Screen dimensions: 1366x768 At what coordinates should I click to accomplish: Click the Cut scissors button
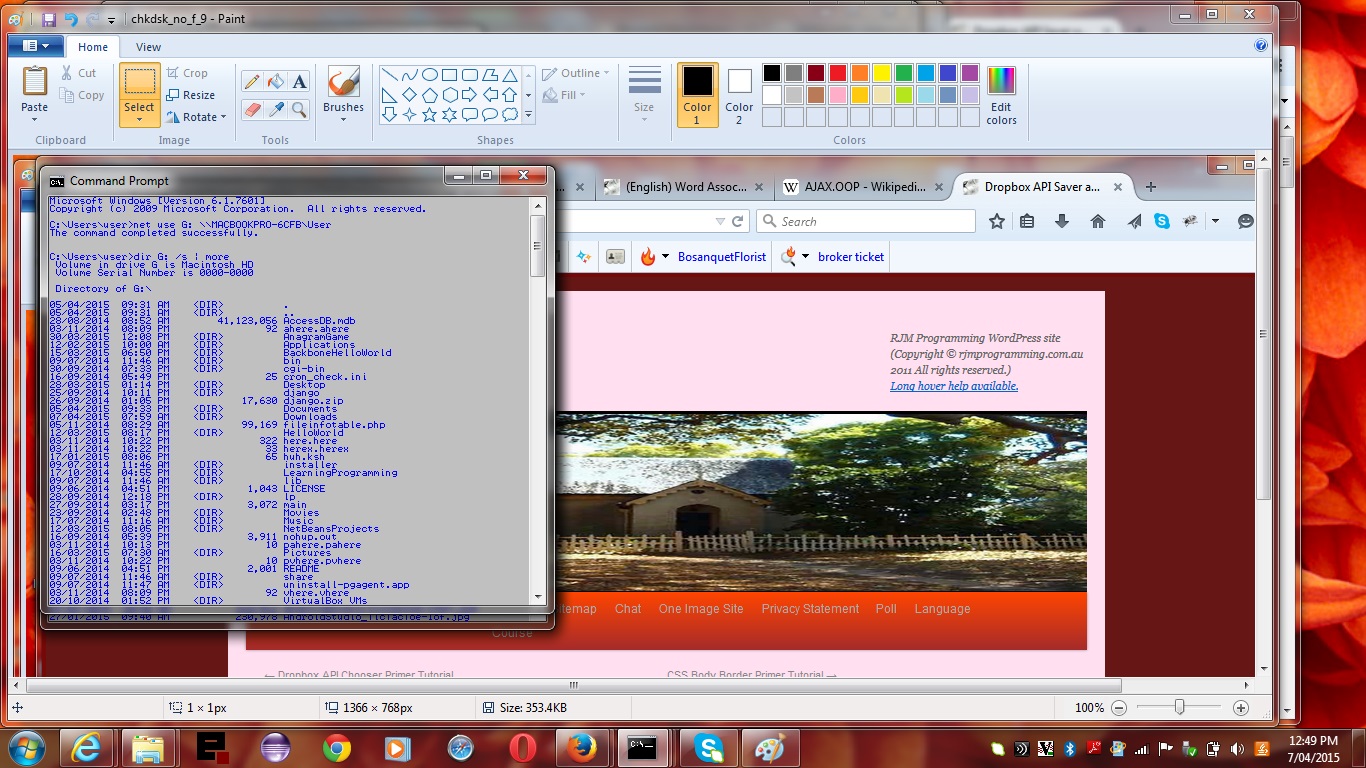click(x=79, y=73)
